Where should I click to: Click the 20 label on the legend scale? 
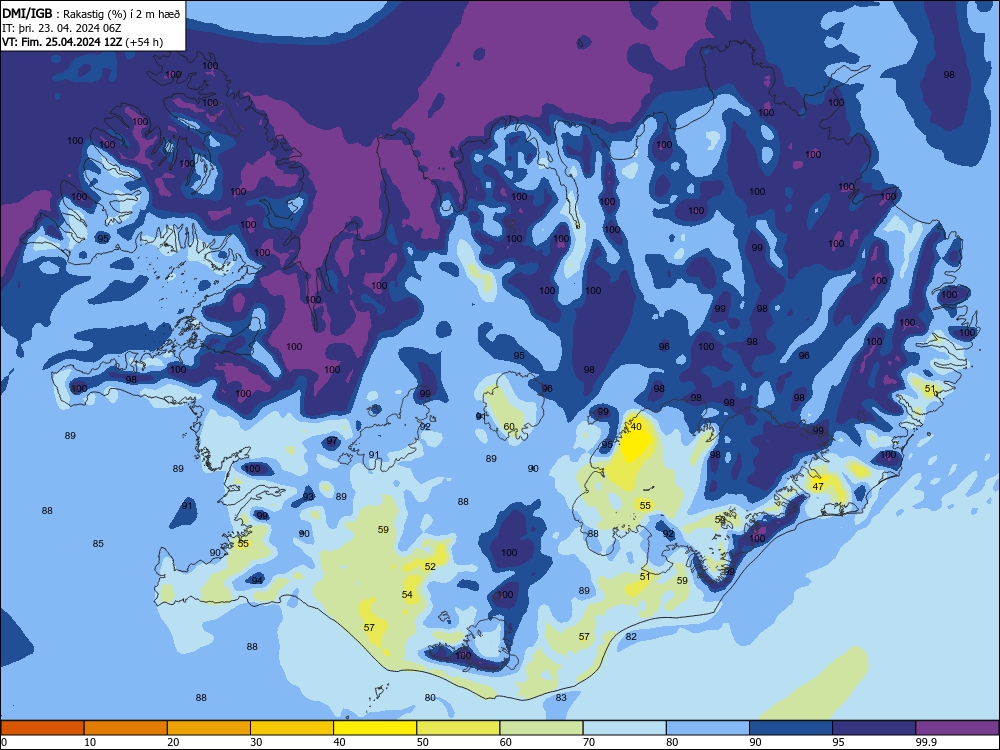(x=173, y=742)
